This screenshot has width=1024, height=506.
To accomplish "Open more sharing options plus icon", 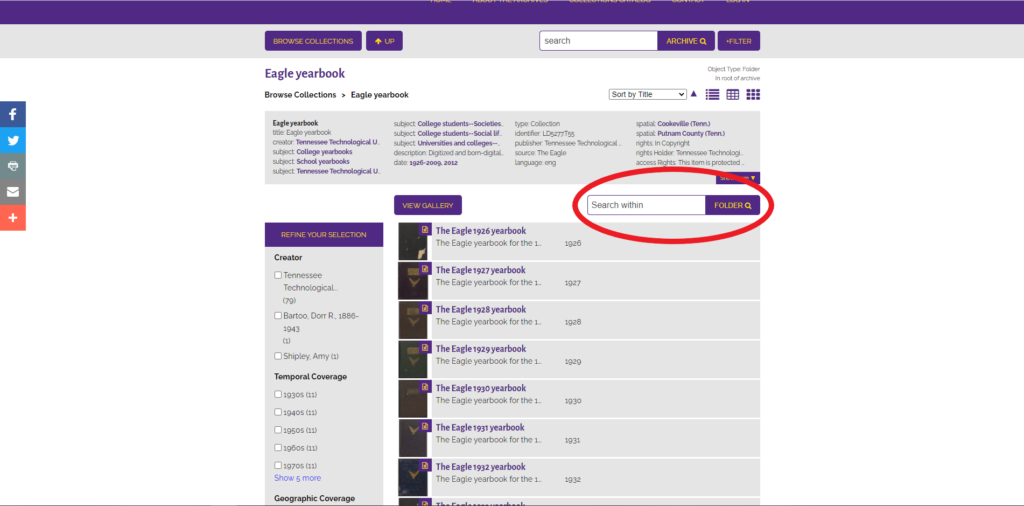I will 12,217.
